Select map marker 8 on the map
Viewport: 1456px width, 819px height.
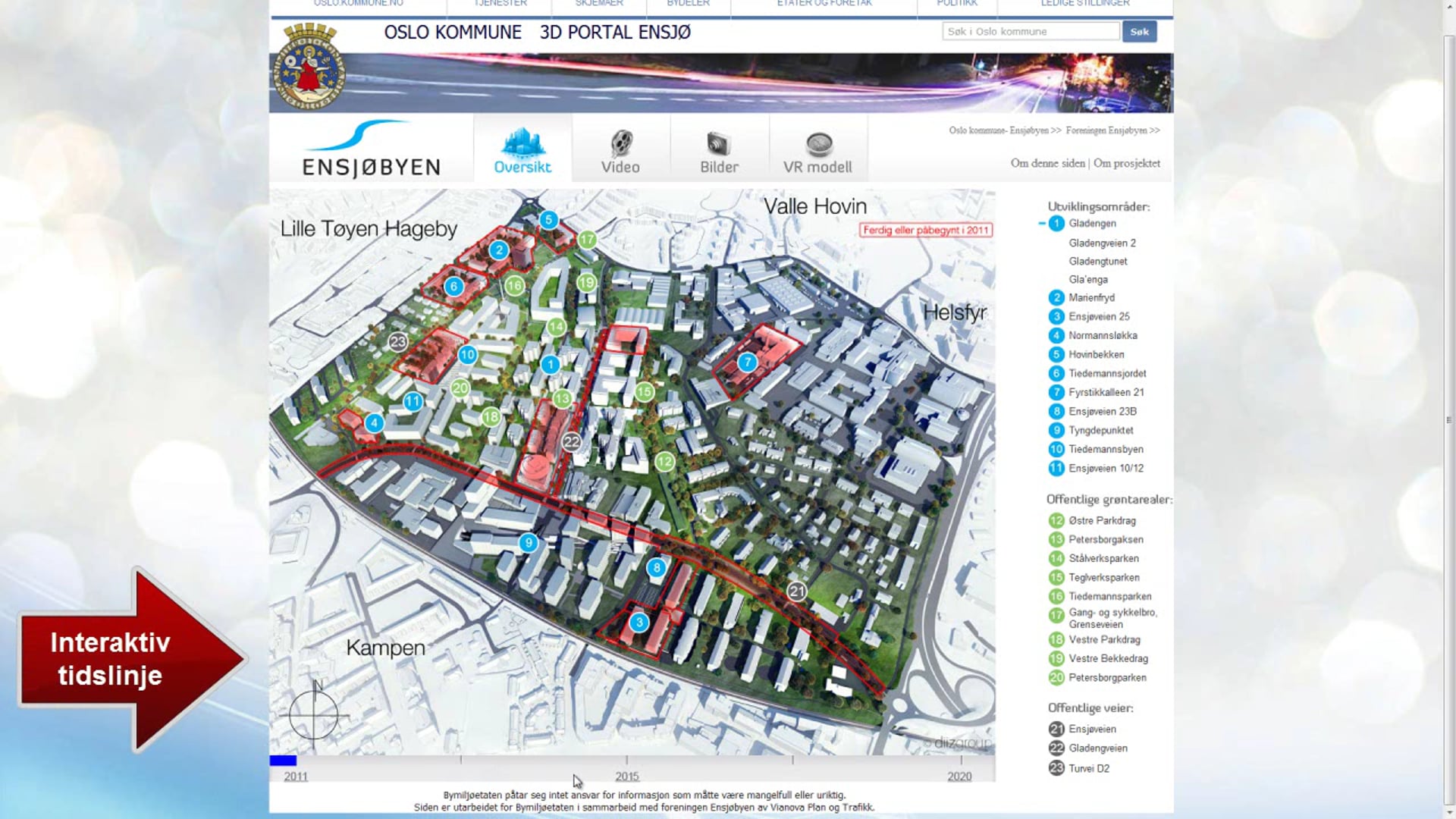(x=657, y=567)
